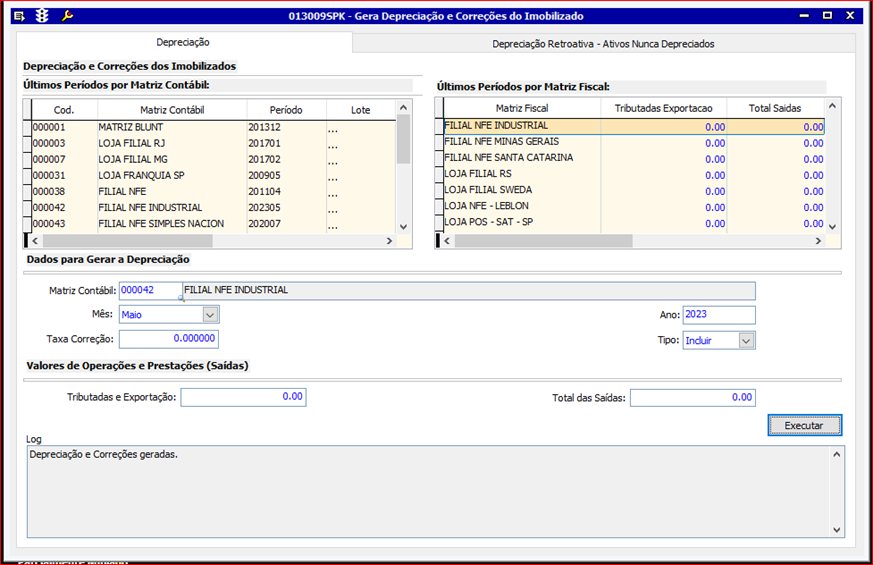873x565 pixels.
Task: Click the Ano input field with 2023
Action: pos(718,315)
